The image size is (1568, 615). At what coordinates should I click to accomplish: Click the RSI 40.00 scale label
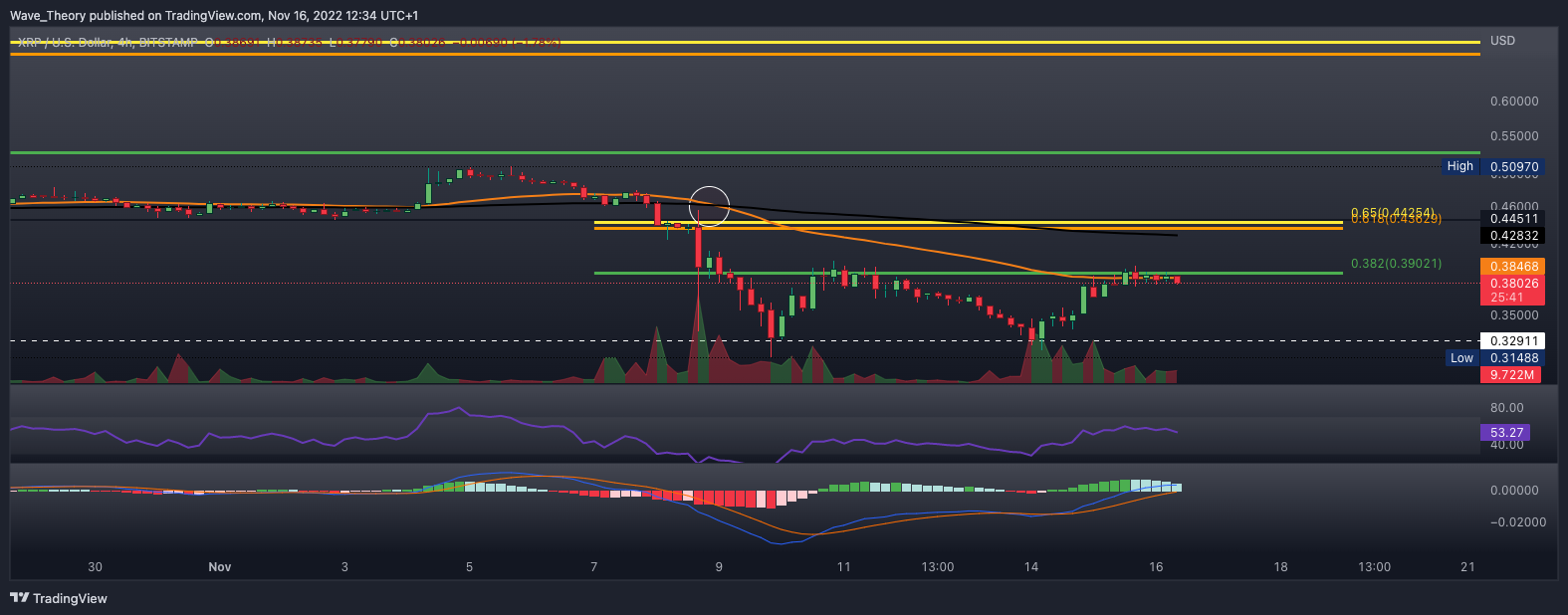point(1506,445)
